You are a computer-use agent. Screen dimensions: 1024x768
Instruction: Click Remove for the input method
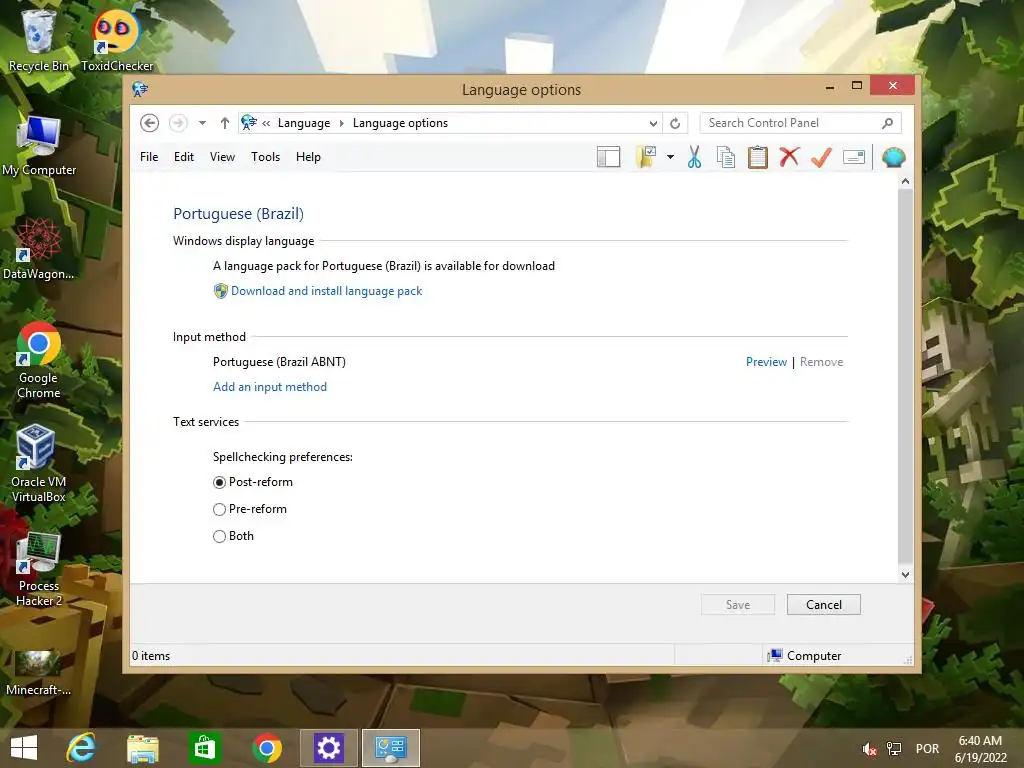click(x=821, y=362)
